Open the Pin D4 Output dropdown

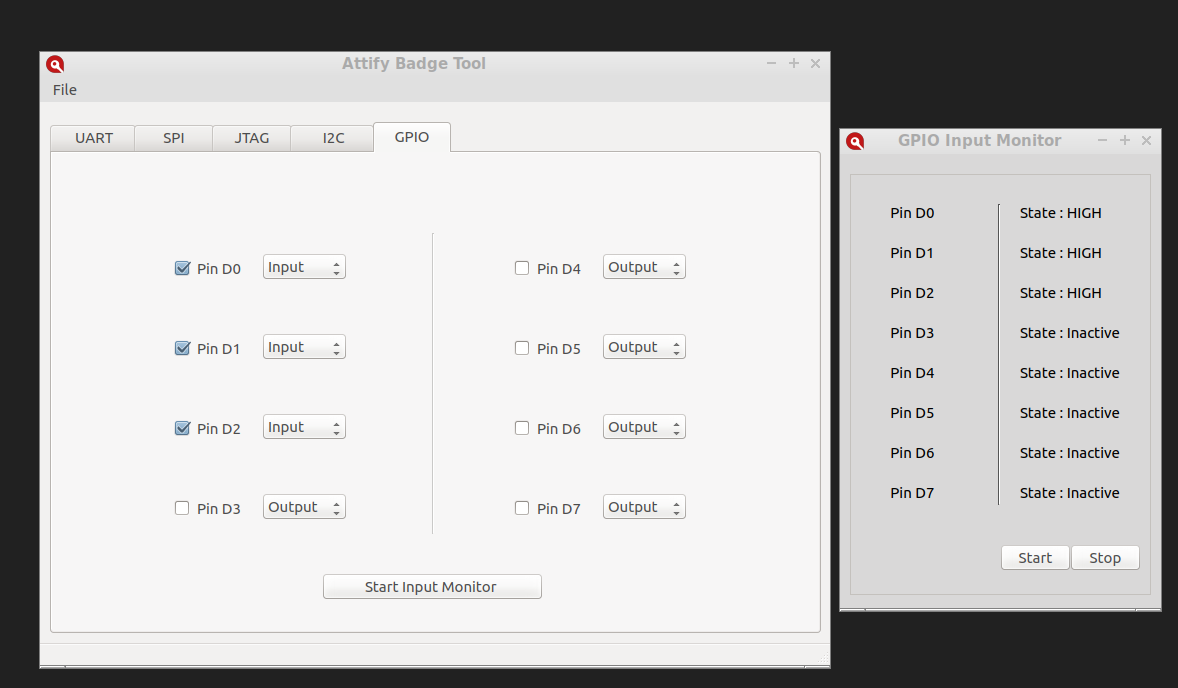644,267
